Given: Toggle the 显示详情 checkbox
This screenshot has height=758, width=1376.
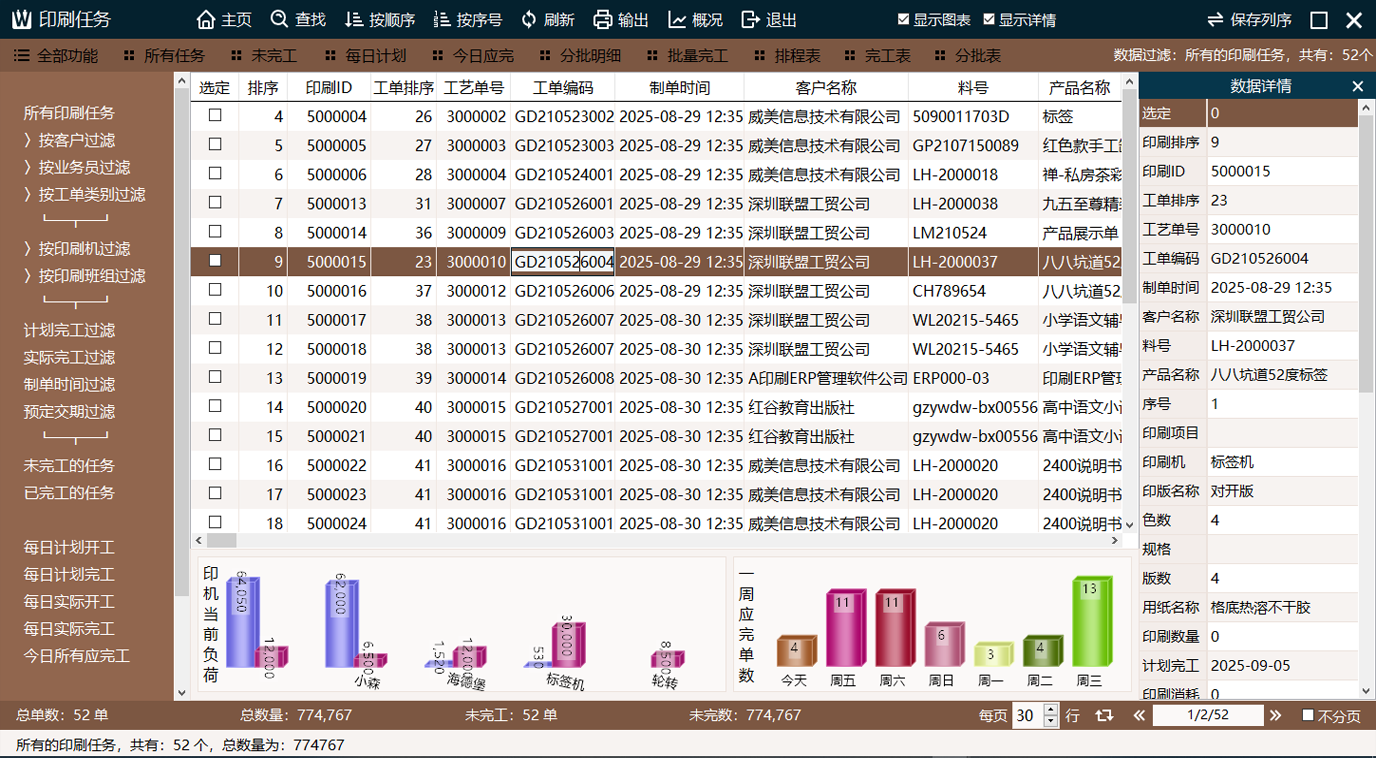Looking at the screenshot, I should pos(989,20).
